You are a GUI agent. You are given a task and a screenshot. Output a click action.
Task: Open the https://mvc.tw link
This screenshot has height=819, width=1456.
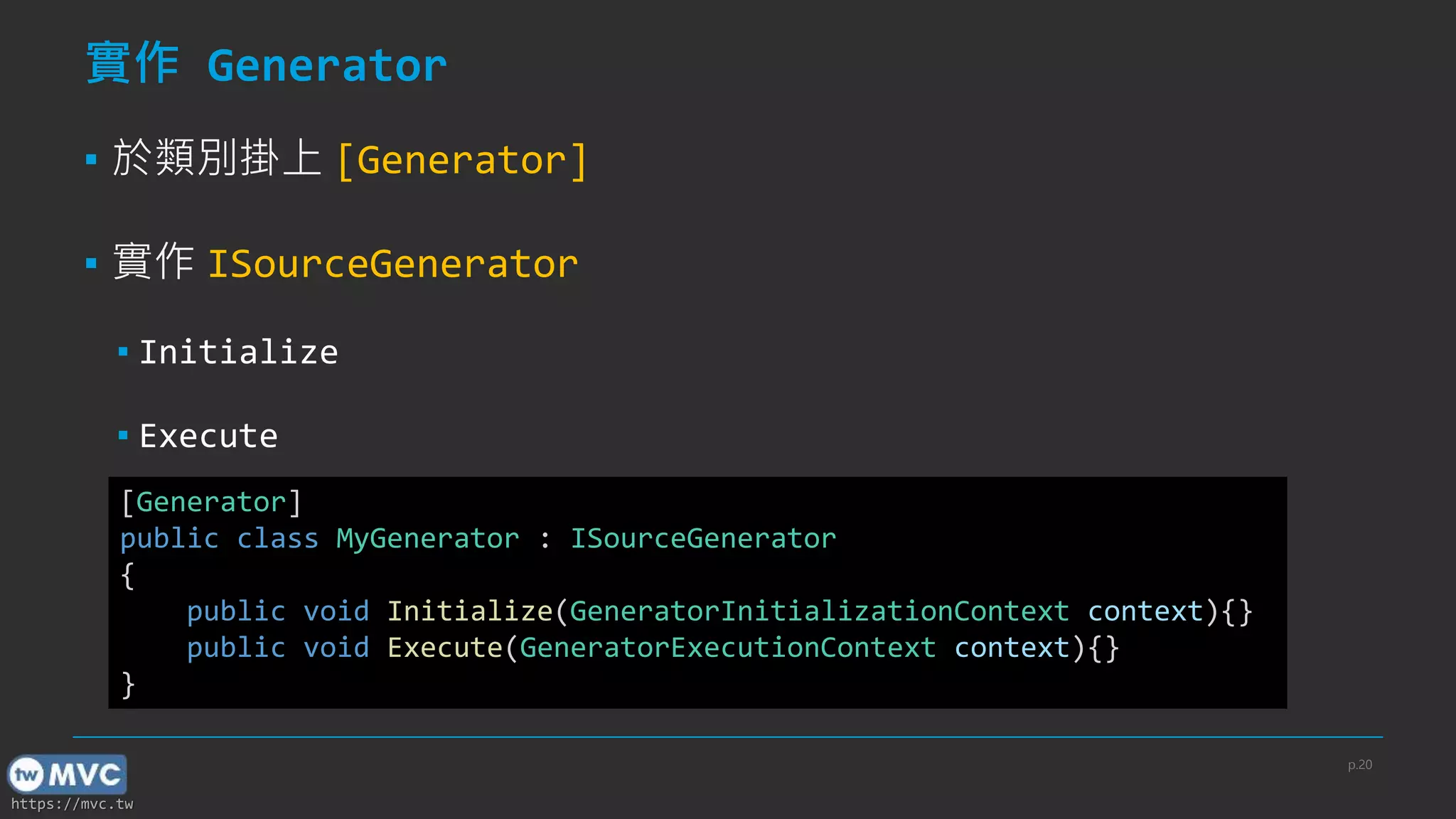point(72,804)
